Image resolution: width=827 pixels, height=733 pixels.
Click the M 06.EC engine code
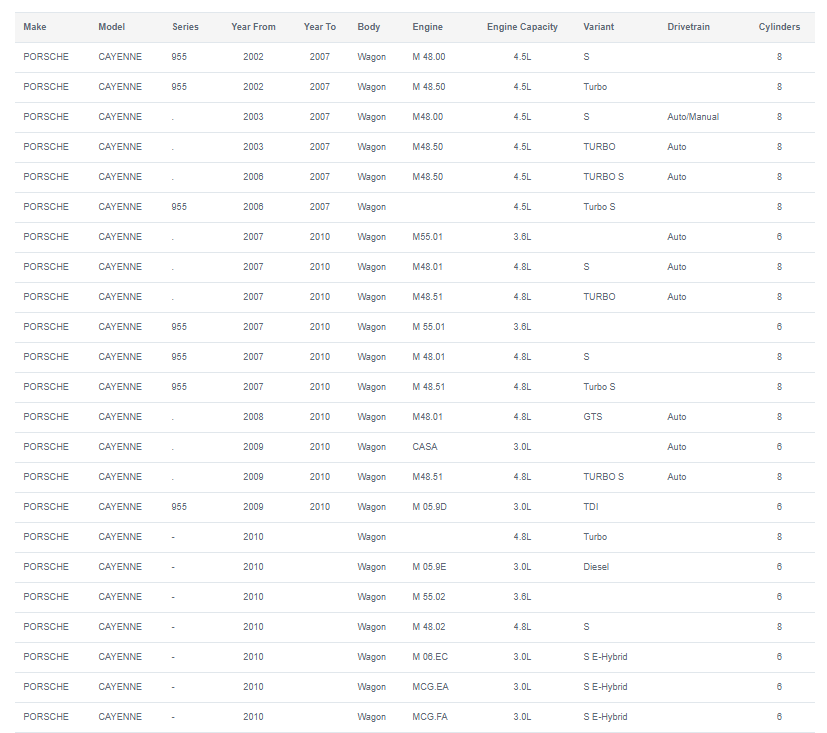[430, 657]
